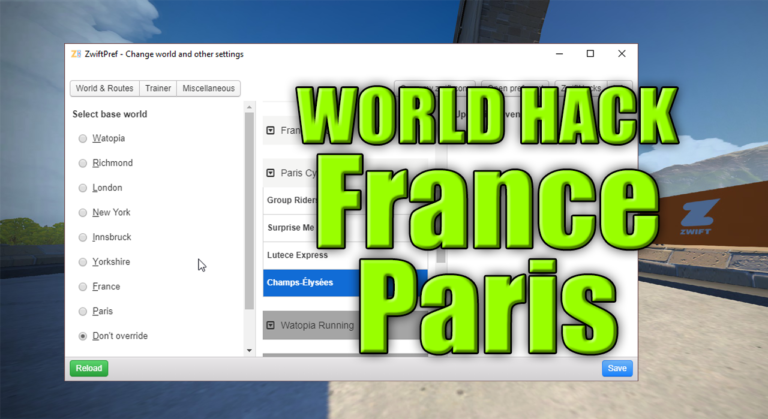Toggle the Watopia Running section expander
This screenshot has height=419, width=768.
[270, 325]
